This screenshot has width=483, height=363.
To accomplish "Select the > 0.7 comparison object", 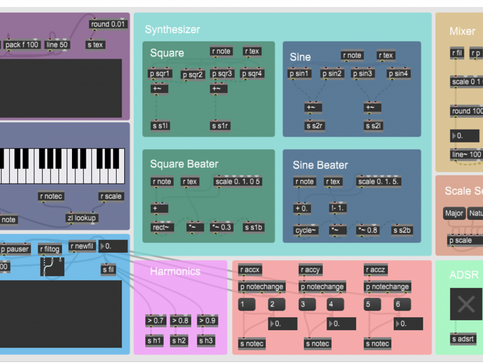I will [x=156, y=321].
